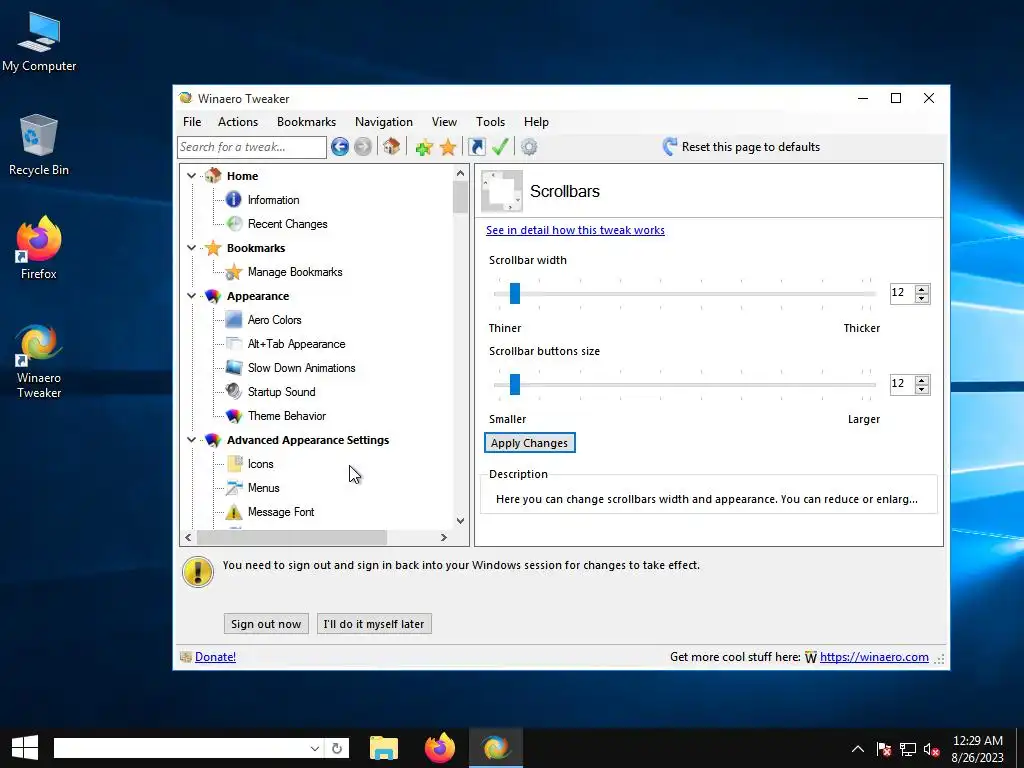Open the Tools menu
Screen dimensions: 1024x768
490,122
